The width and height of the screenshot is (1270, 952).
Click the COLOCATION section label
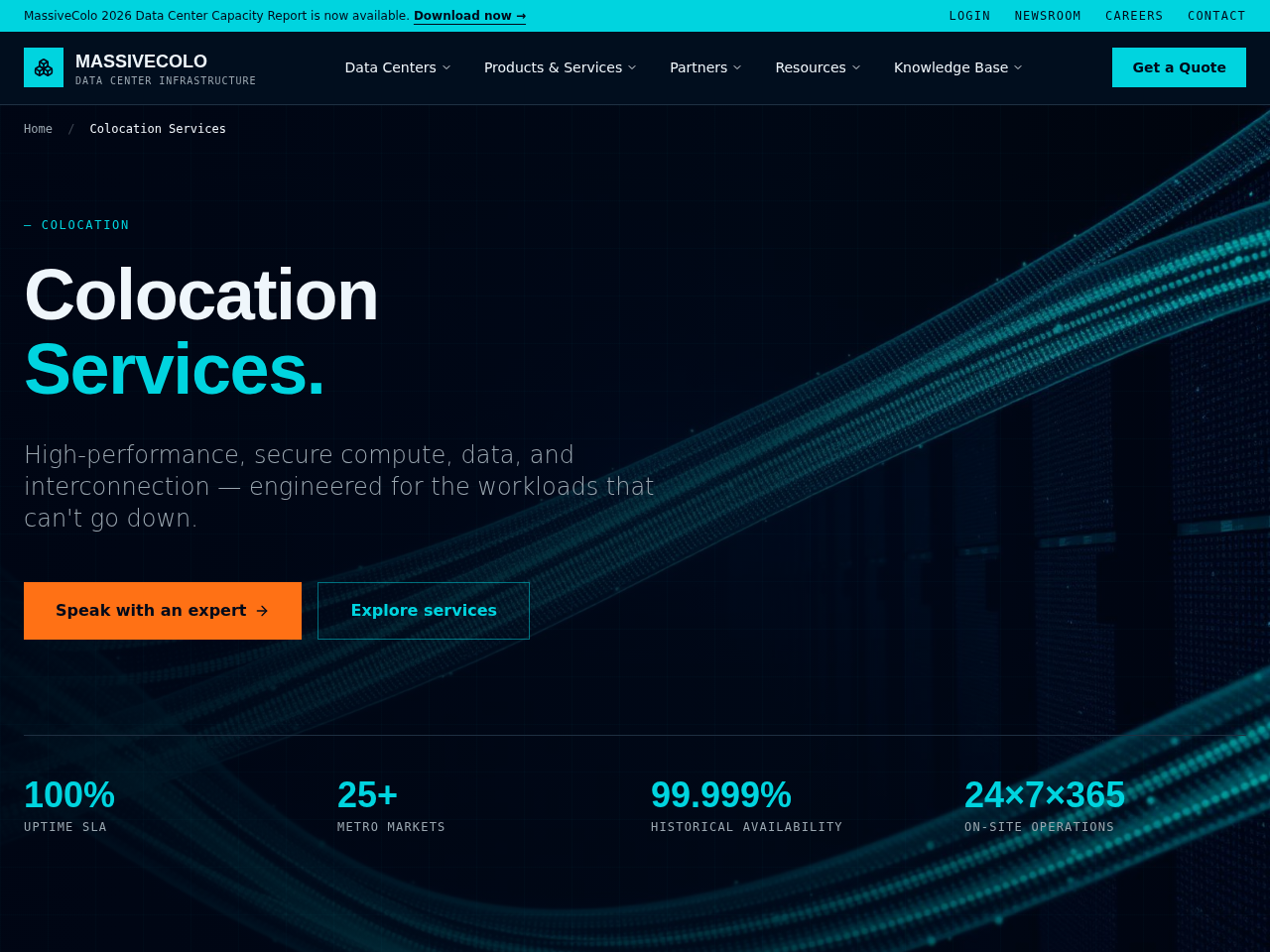click(76, 225)
